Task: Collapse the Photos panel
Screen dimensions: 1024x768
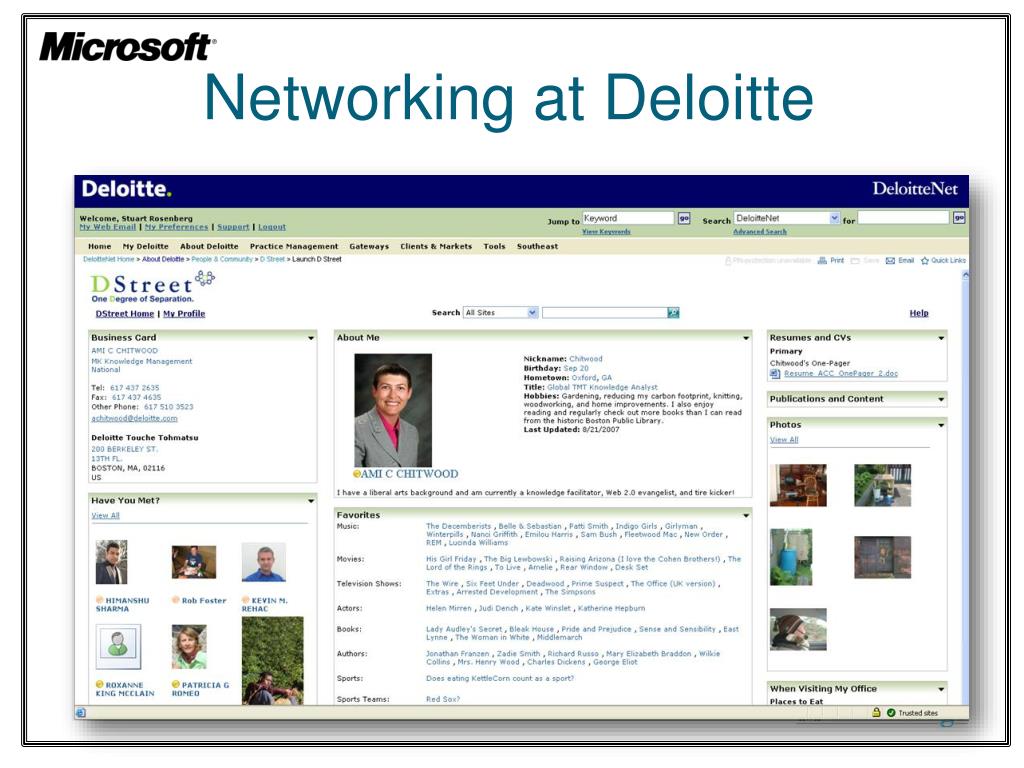Action: 941,425
